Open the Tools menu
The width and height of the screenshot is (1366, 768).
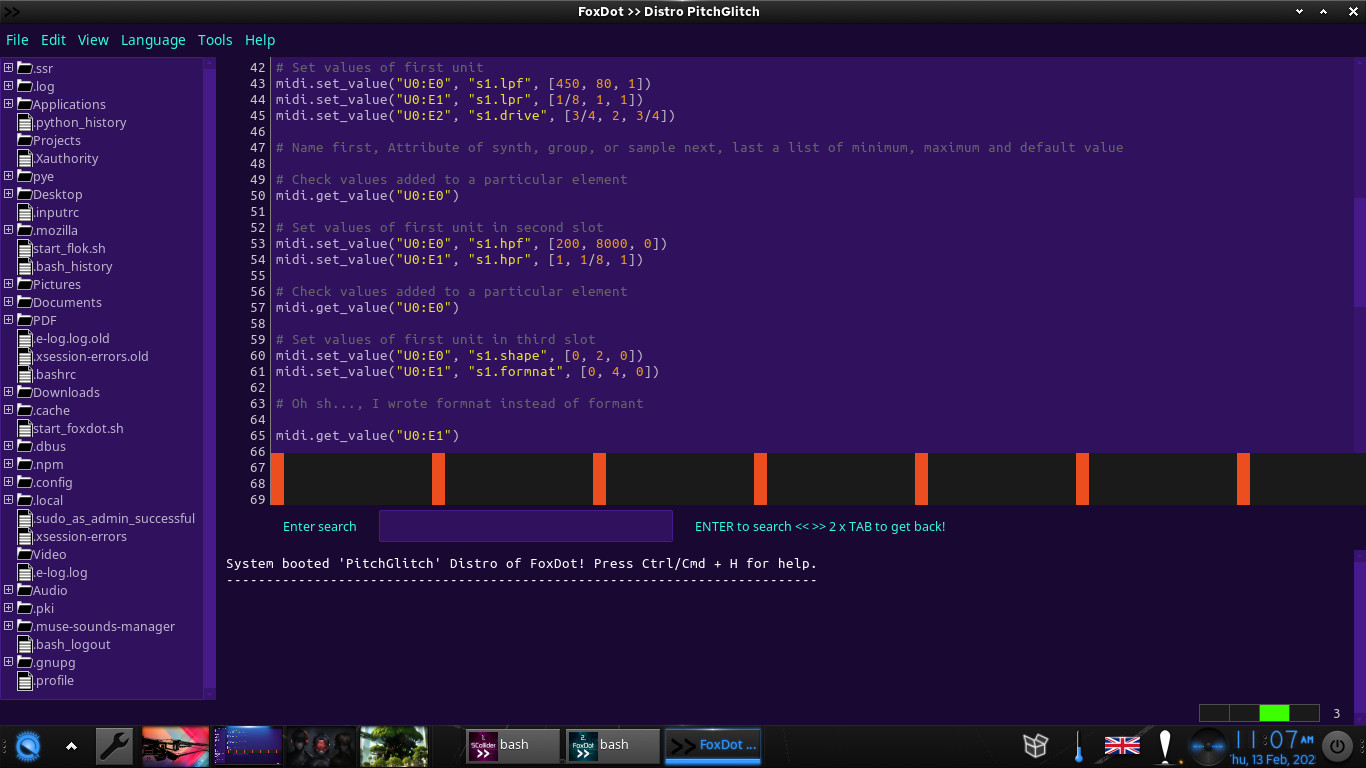pyautogui.click(x=215, y=40)
